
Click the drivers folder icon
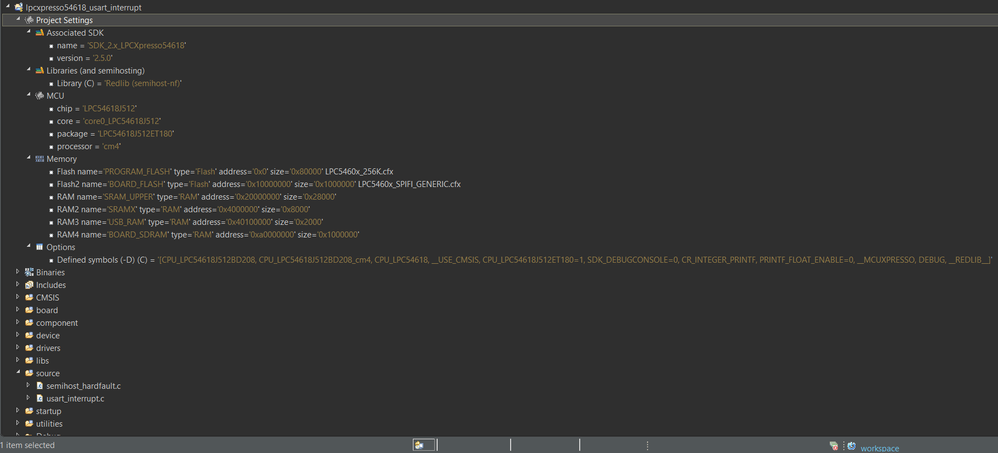pyautogui.click(x=29, y=348)
